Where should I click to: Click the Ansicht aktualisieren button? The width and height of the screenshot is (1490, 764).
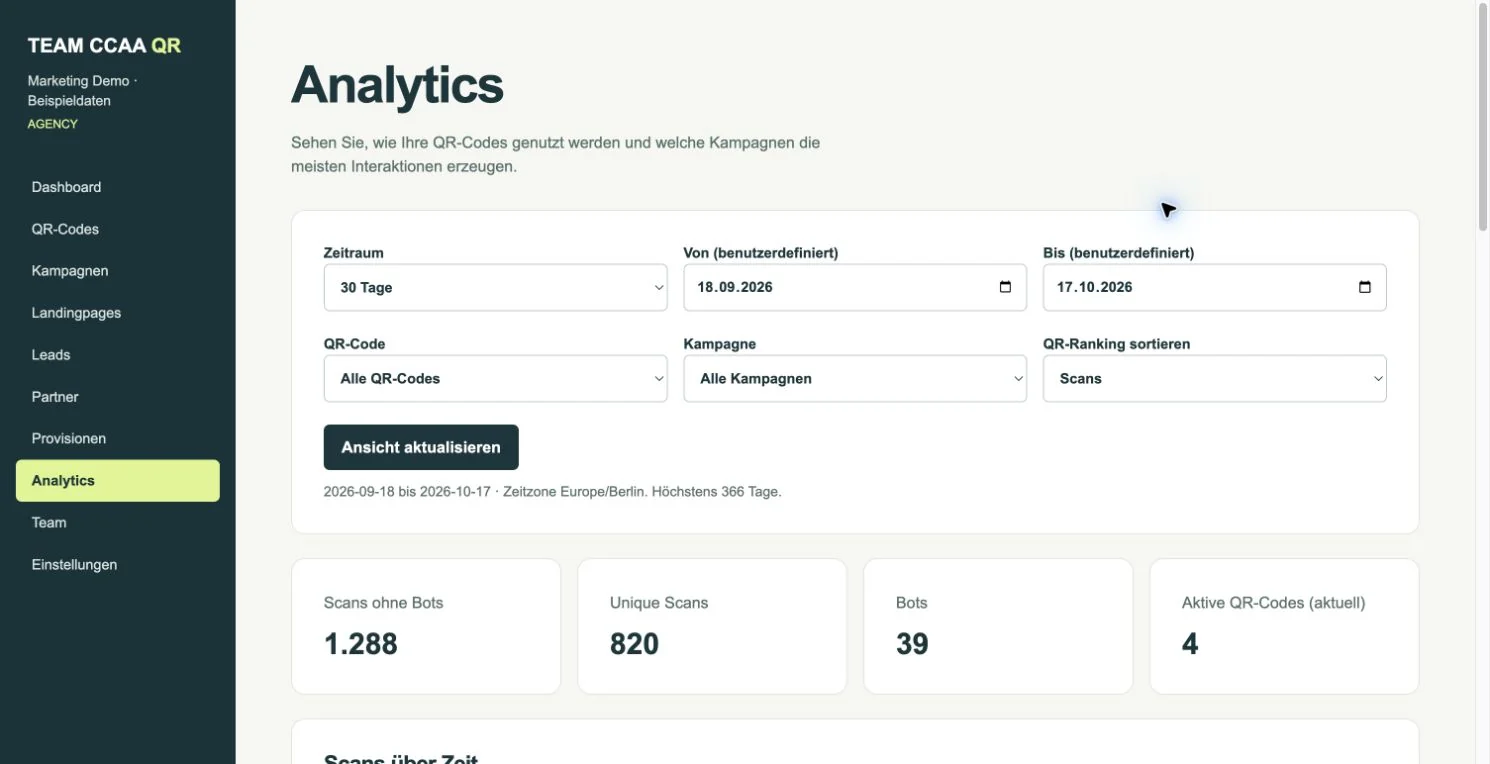coord(421,447)
